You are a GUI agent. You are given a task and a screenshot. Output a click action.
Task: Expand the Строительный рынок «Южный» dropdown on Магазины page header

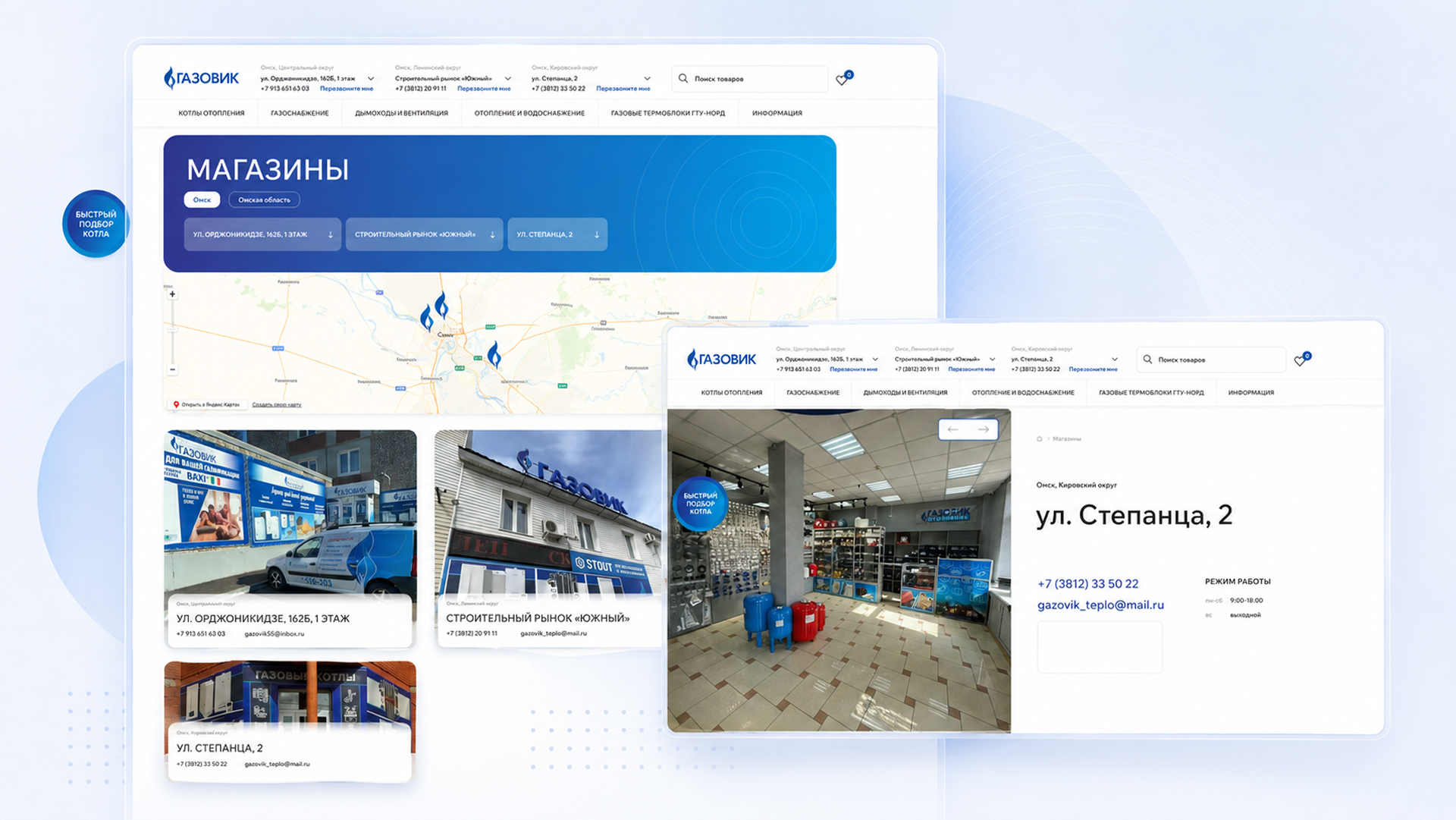(x=507, y=78)
